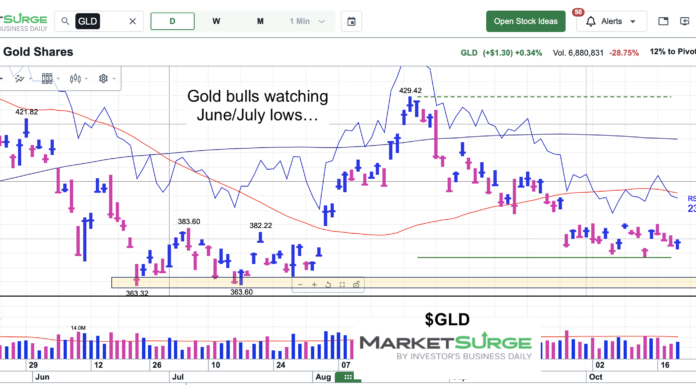Open the 1 Min interval dropdown
The width and height of the screenshot is (696, 385).
[x=307, y=21]
